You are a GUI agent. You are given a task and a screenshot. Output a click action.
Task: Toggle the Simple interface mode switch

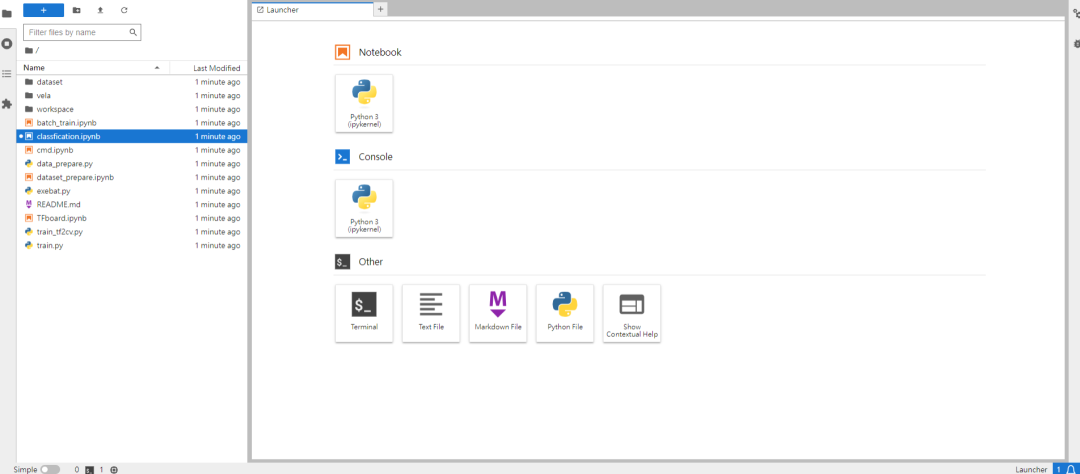point(50,469)
